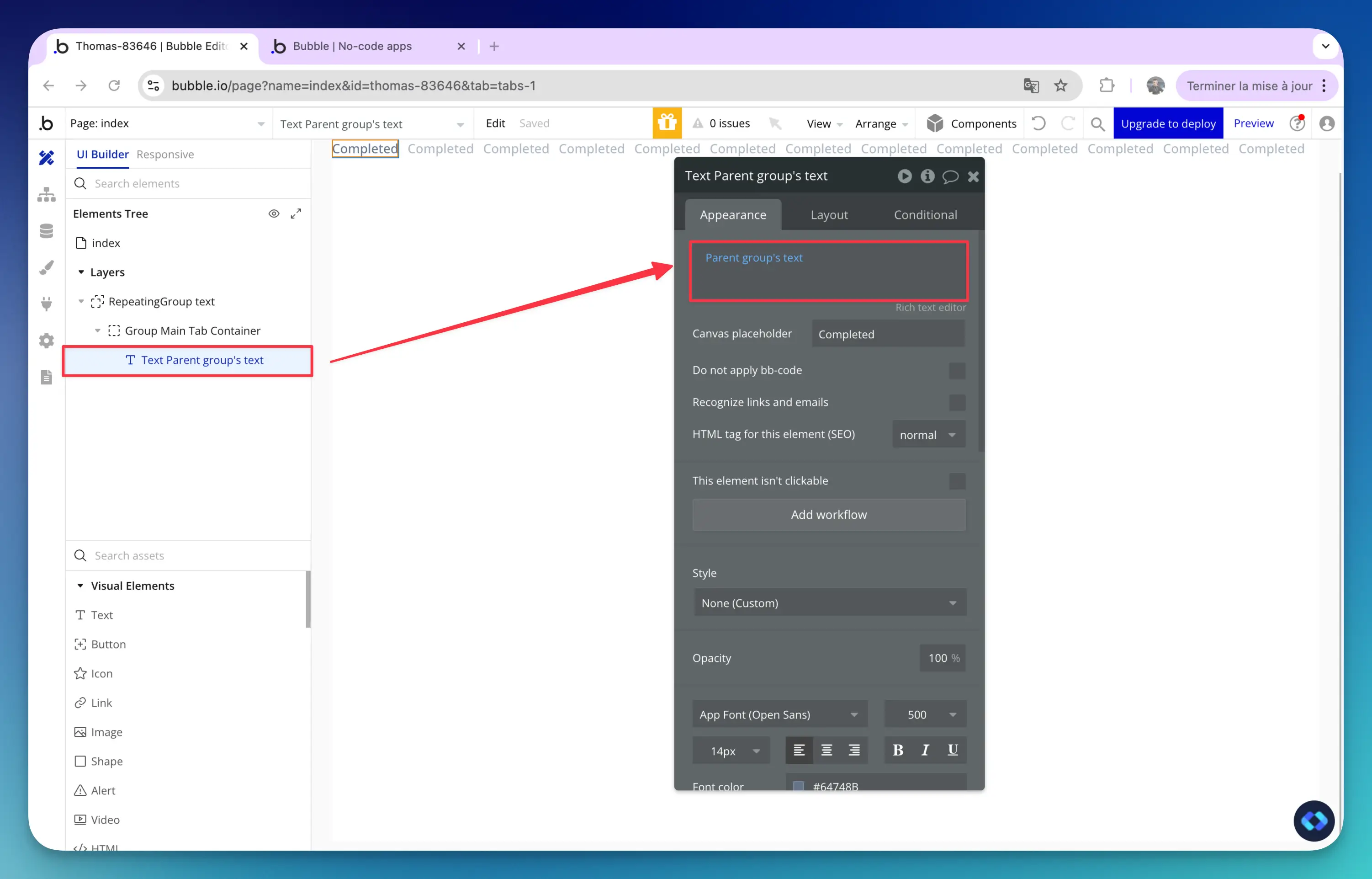Click the browser translate icon
1372x879 pixels.
[x=1031, y=85]
